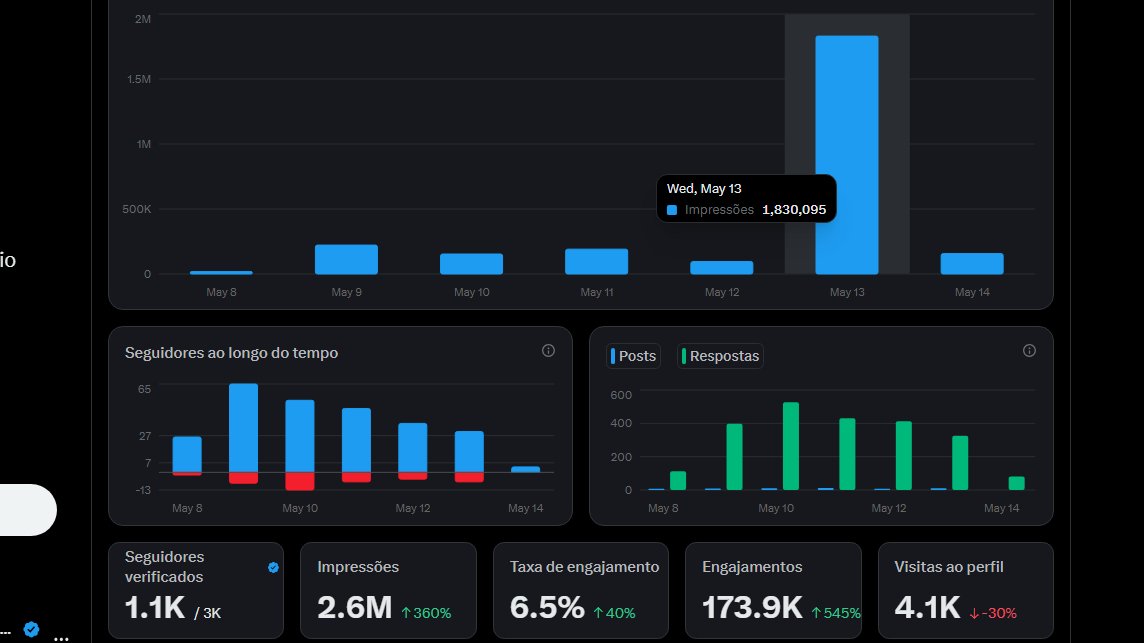
Task: Click followers bar for May 14
Action: point(525,469)
